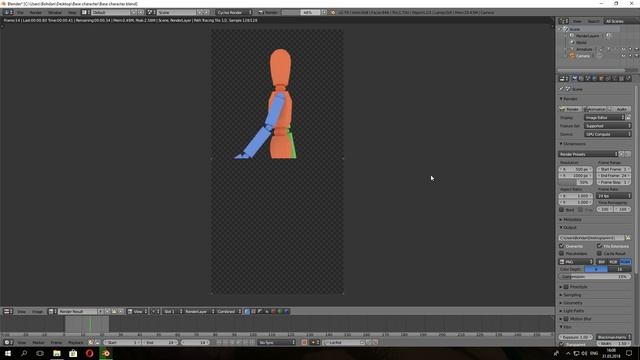Screen dimensions: 640x360
Task: Click the Camera object icon in outliner
Action: pos(572,56)
